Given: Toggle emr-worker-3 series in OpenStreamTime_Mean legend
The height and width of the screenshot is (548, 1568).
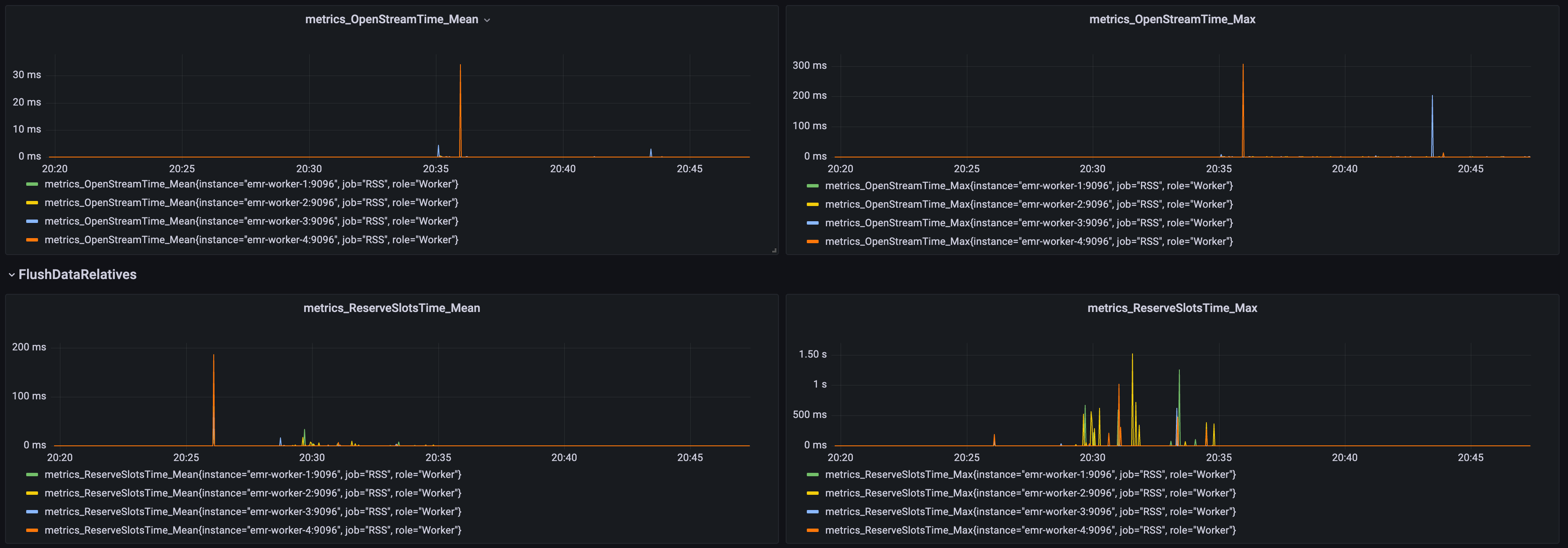Looking at the screenshot, I should point(251,221).
